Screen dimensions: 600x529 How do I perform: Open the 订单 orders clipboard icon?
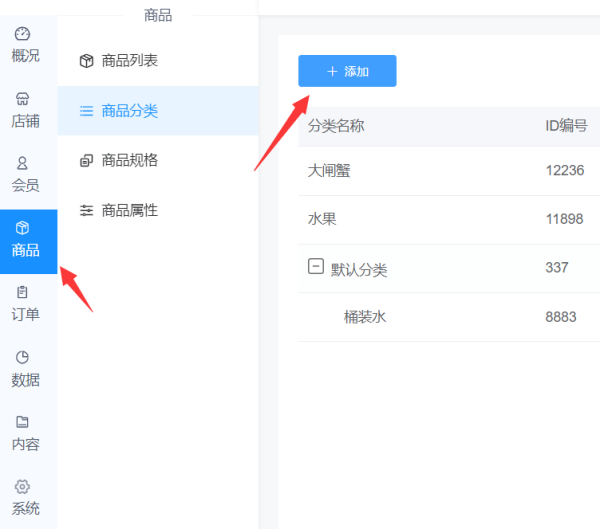click(x=22, y=292)
